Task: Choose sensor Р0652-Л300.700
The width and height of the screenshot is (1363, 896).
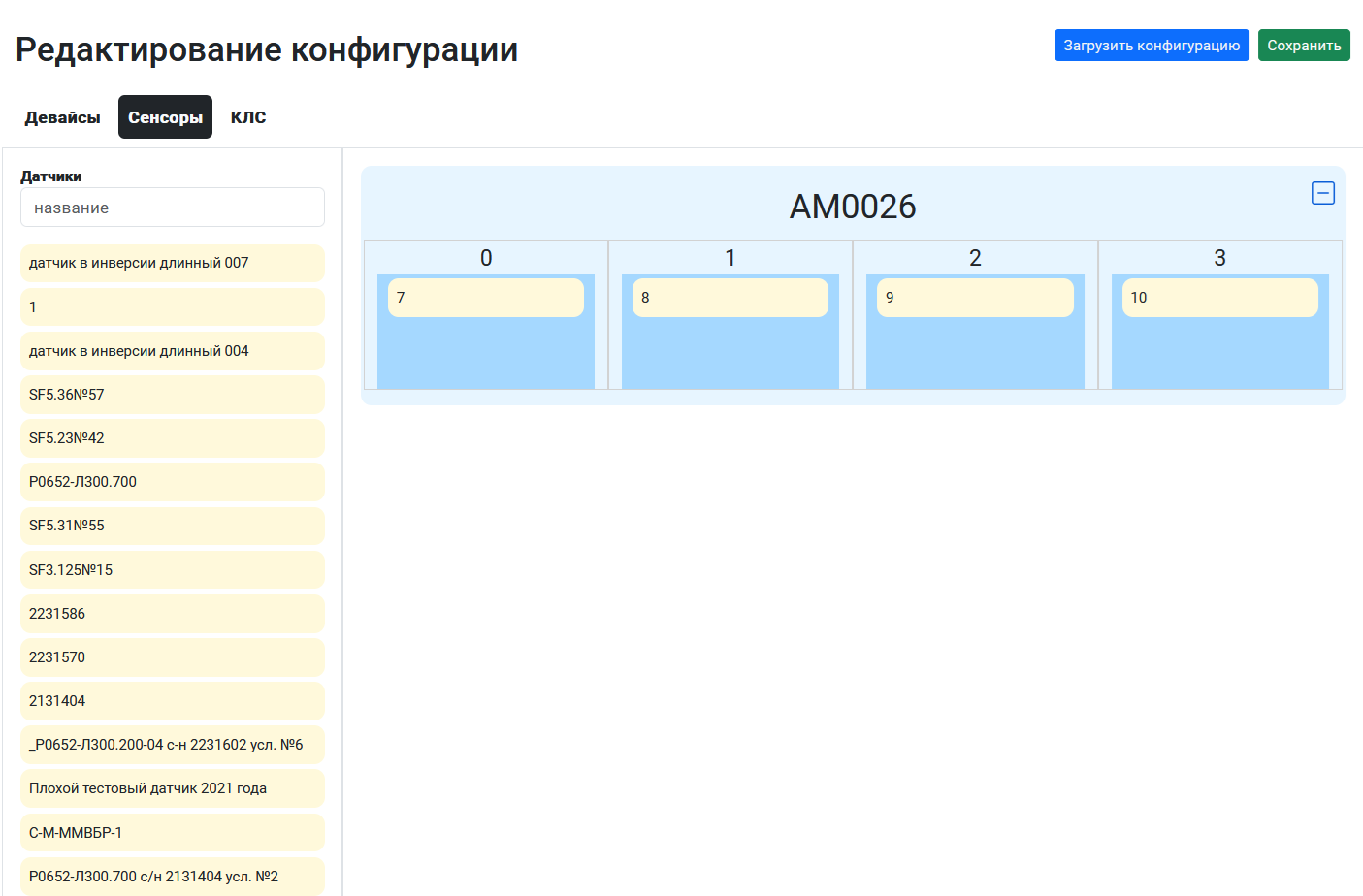Action: click(173, 482)
